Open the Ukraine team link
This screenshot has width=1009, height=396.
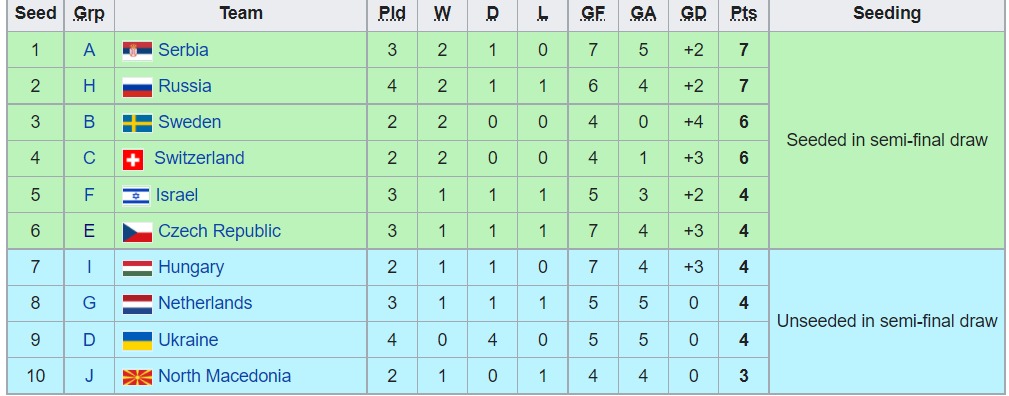(x=188, y=339)
